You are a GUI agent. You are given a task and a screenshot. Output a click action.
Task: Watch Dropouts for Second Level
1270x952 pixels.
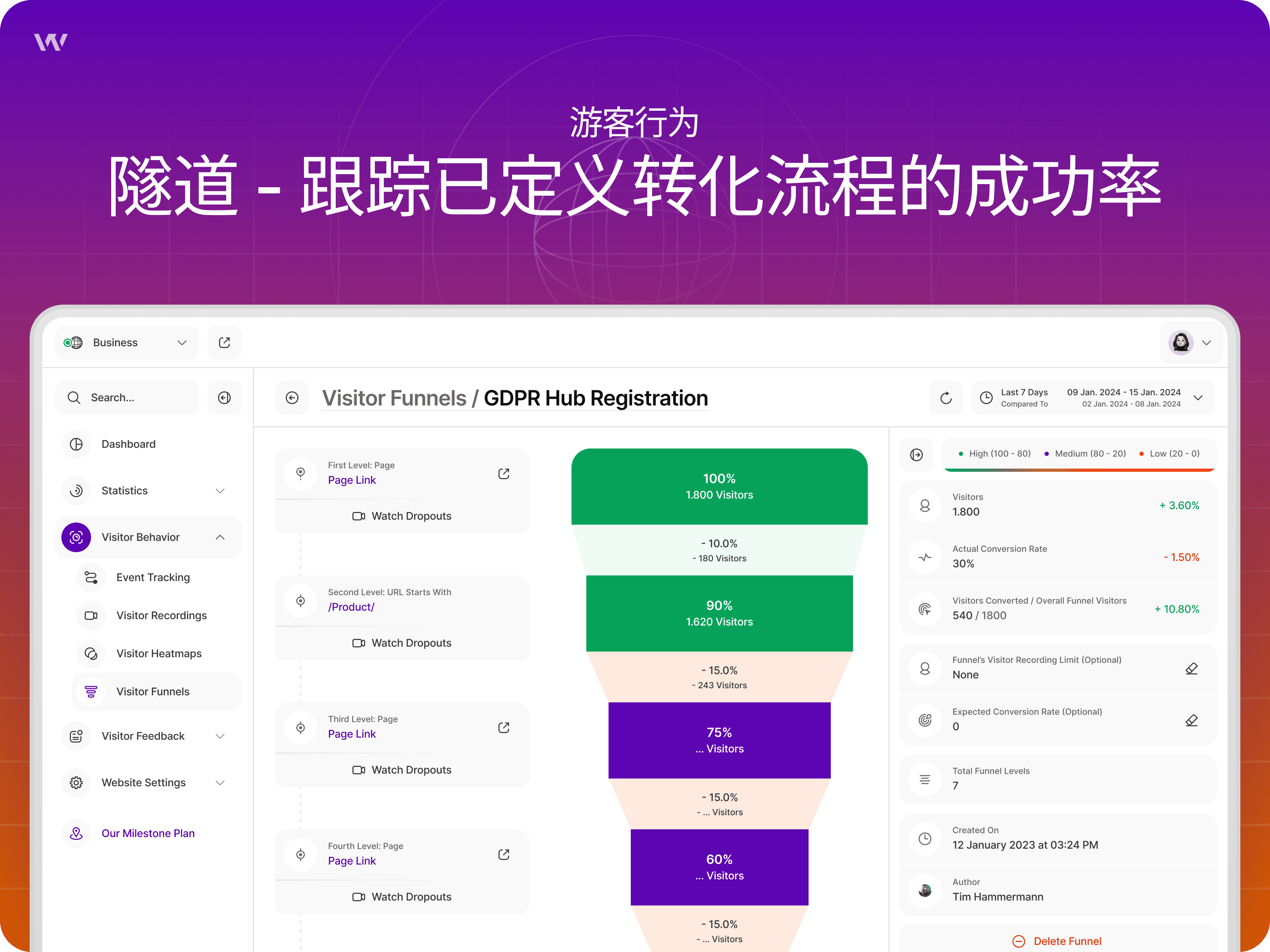402,643
